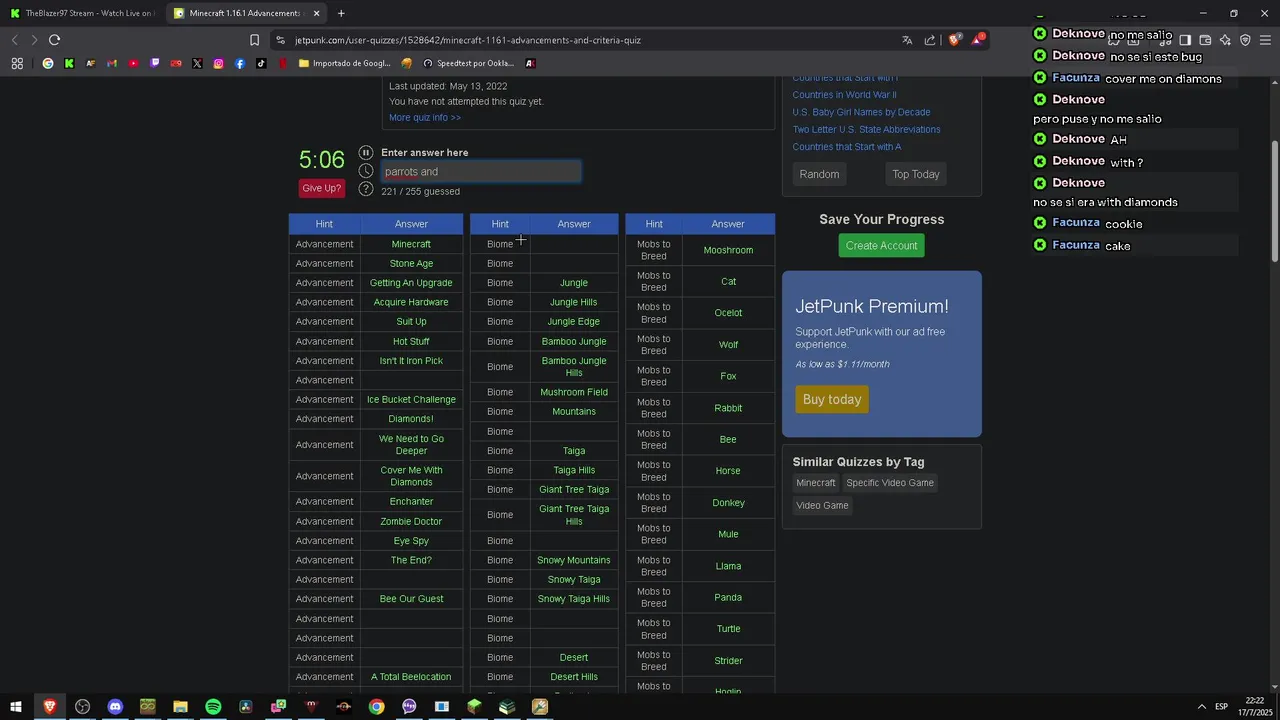Click the 'A Total Beelocation' answer cell

click(411, 677)
